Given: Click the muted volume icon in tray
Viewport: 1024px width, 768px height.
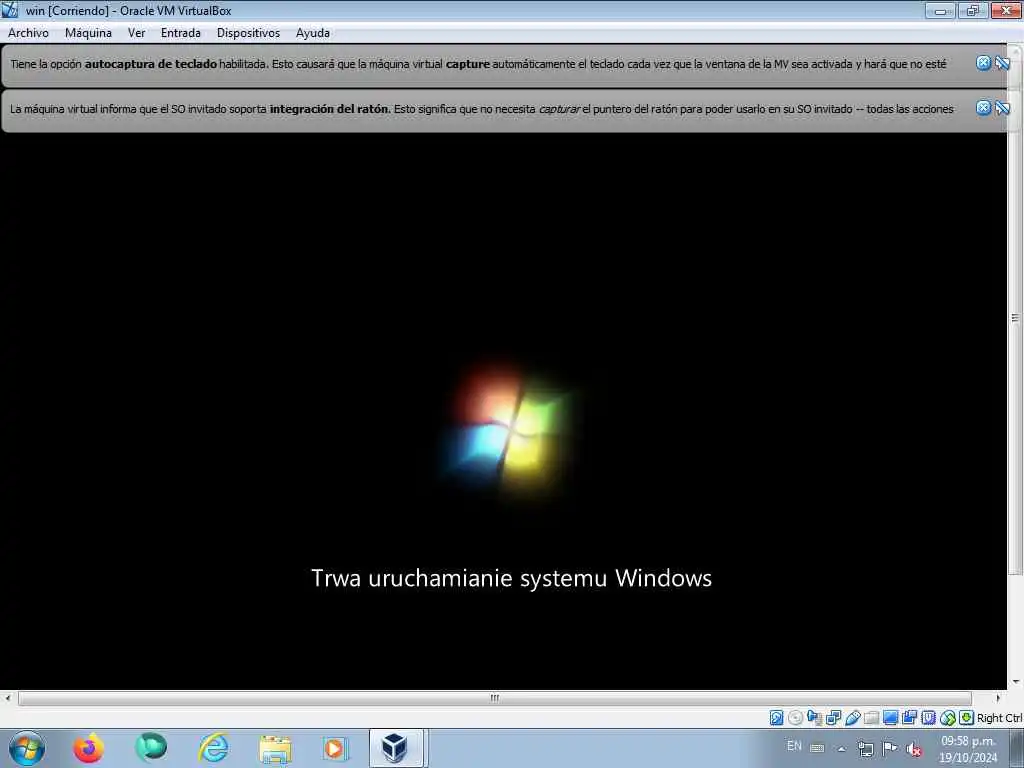Looking at the screenshot, I should 914,750.
